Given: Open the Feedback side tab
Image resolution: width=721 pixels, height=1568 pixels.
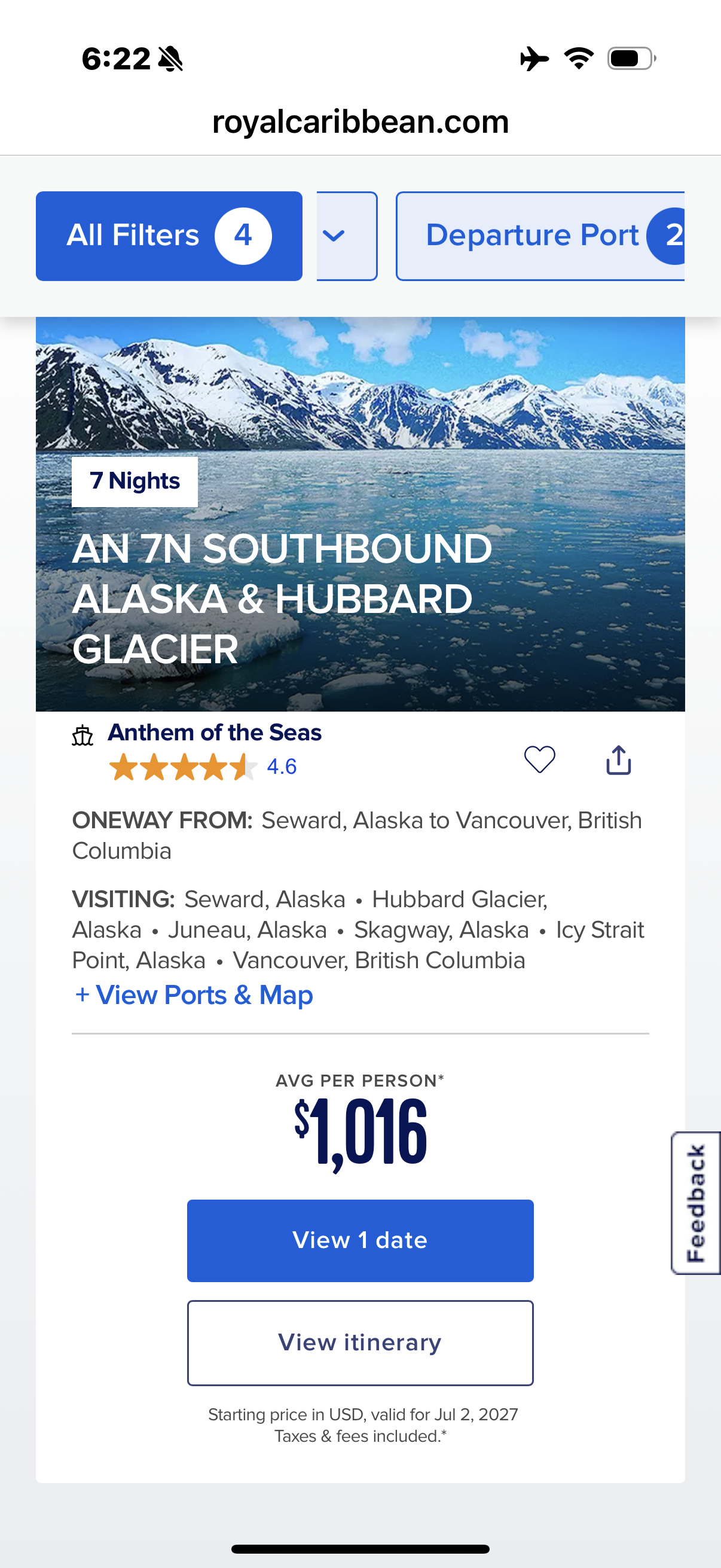Looking at the screenshot, I should (695, 1202).
